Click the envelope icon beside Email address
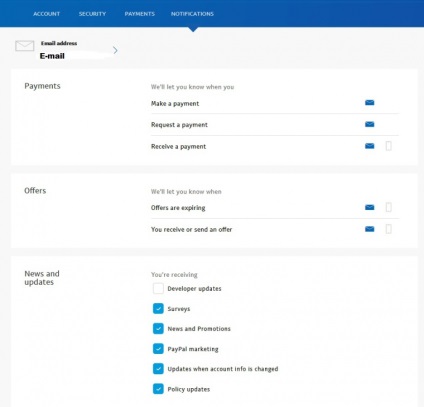Image resolution: width=424 pixels, height=407 pixels. (x=24, y=46)
